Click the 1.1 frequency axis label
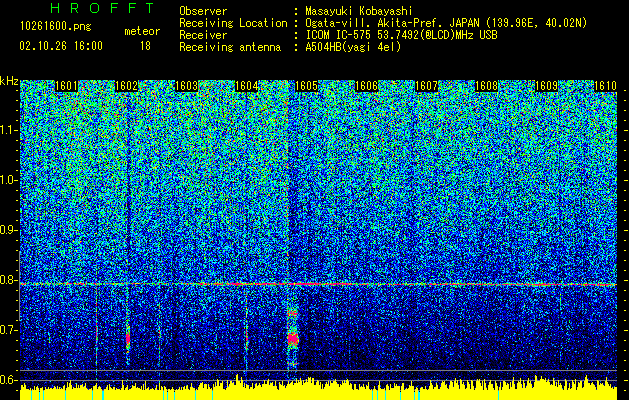The width and height of the screenshot is (629, 400). point(9,130)
